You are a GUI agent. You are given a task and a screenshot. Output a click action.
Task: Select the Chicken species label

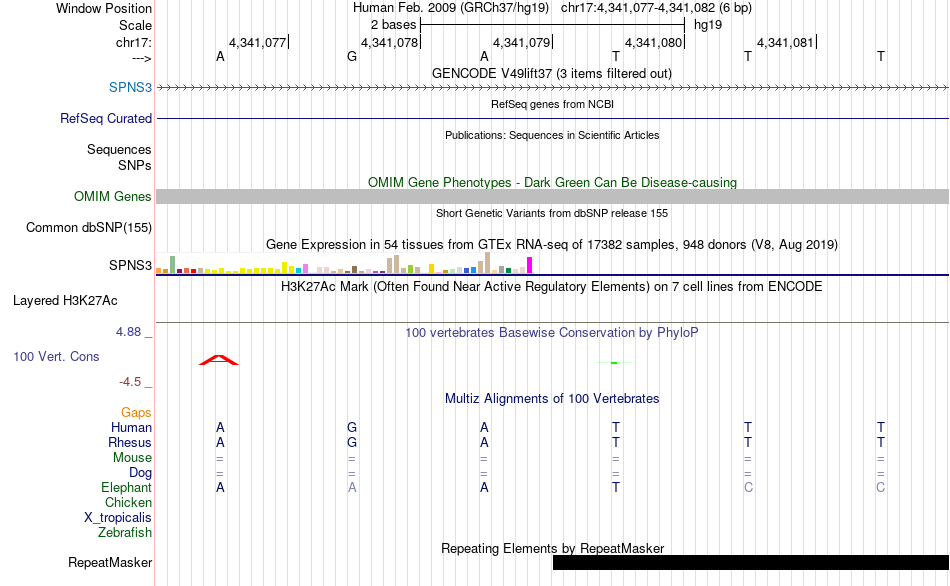click(x=128, y=502)
